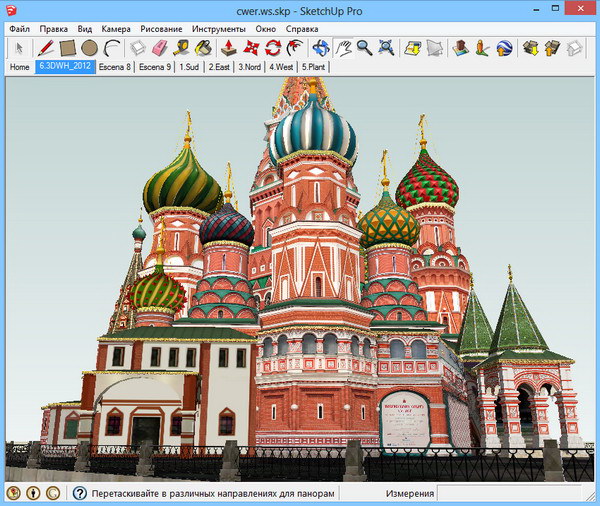
Task: Pick the Line pencil tool
Action: pyautogui.click(x=45, y=47)
